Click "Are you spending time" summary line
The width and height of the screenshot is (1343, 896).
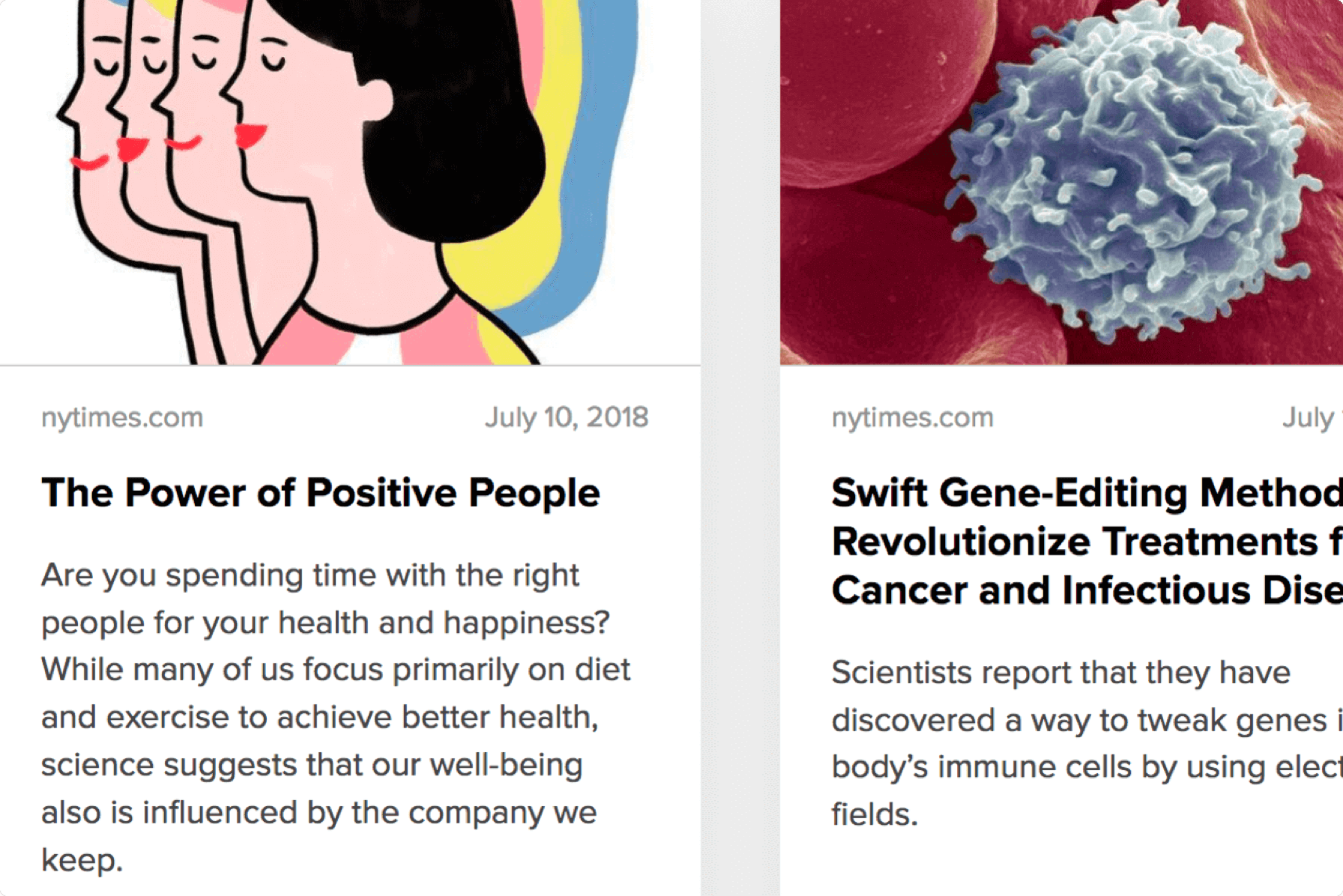point(310,575)
